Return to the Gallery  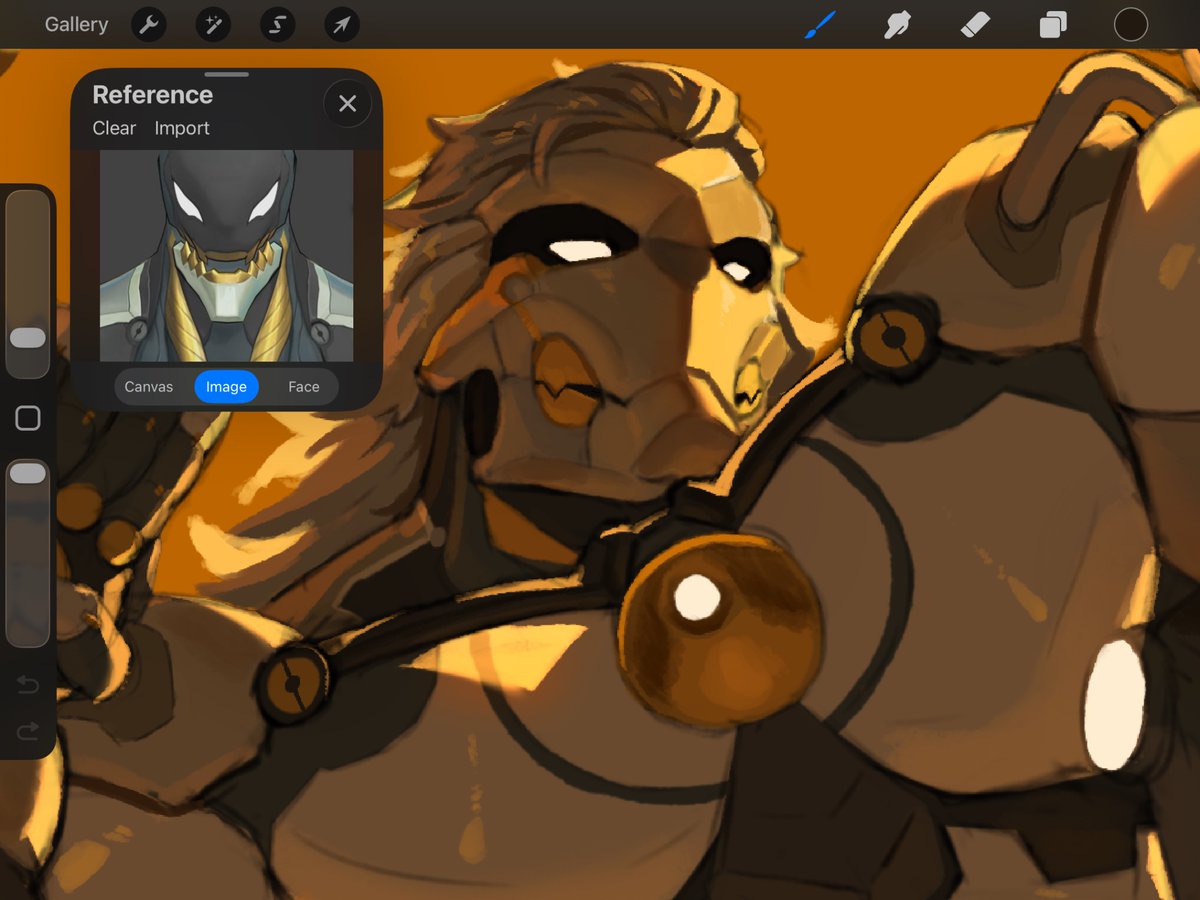point(76,25)
